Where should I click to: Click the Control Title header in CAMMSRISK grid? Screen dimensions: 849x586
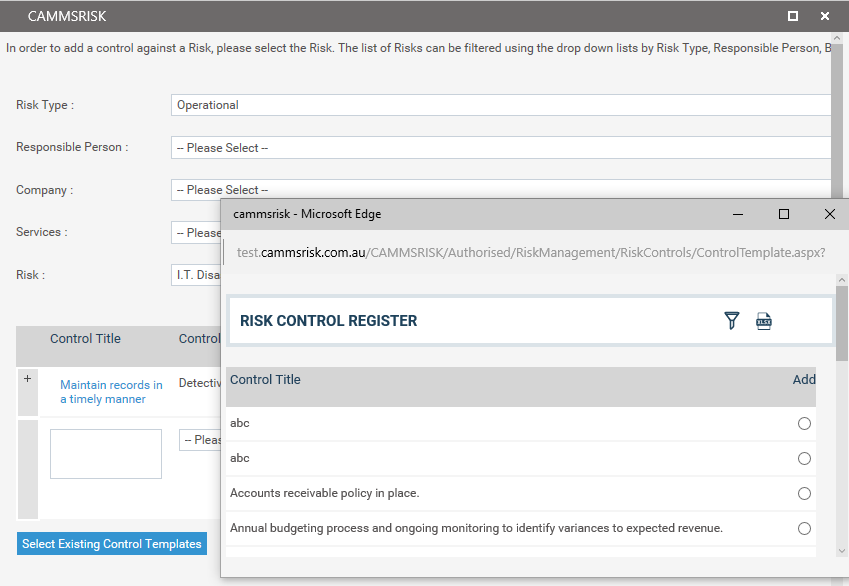(86, 338)
